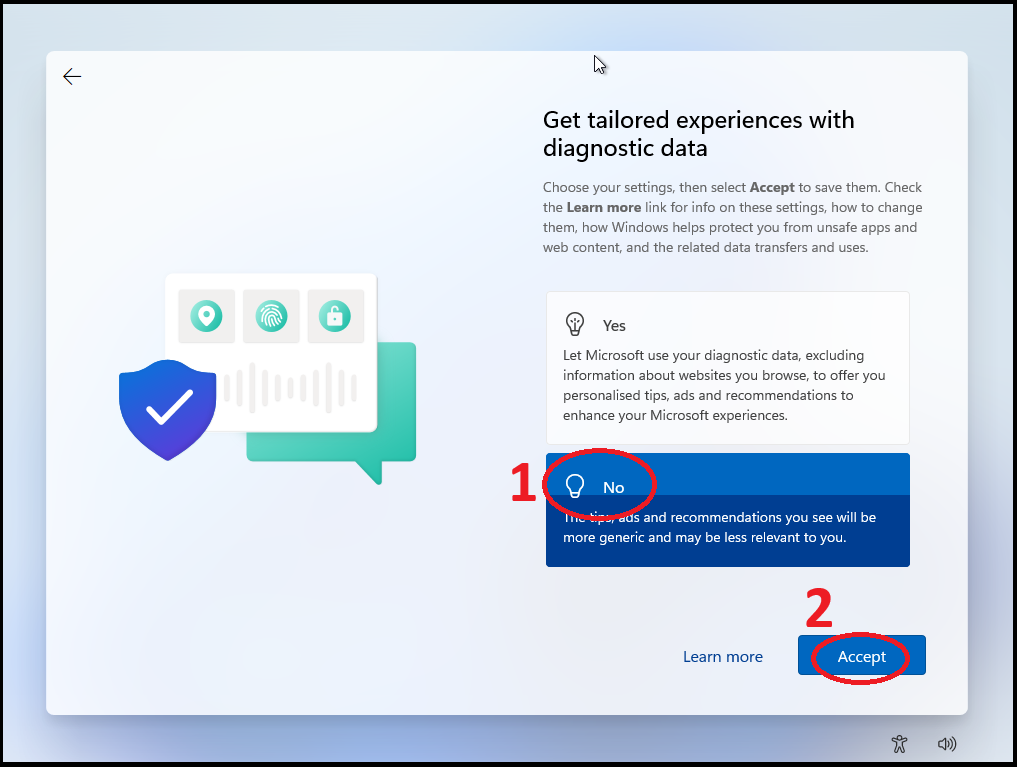Click the grey audio waveform graphic
This screenshot has height=767, width=1017.
[290, 387]
